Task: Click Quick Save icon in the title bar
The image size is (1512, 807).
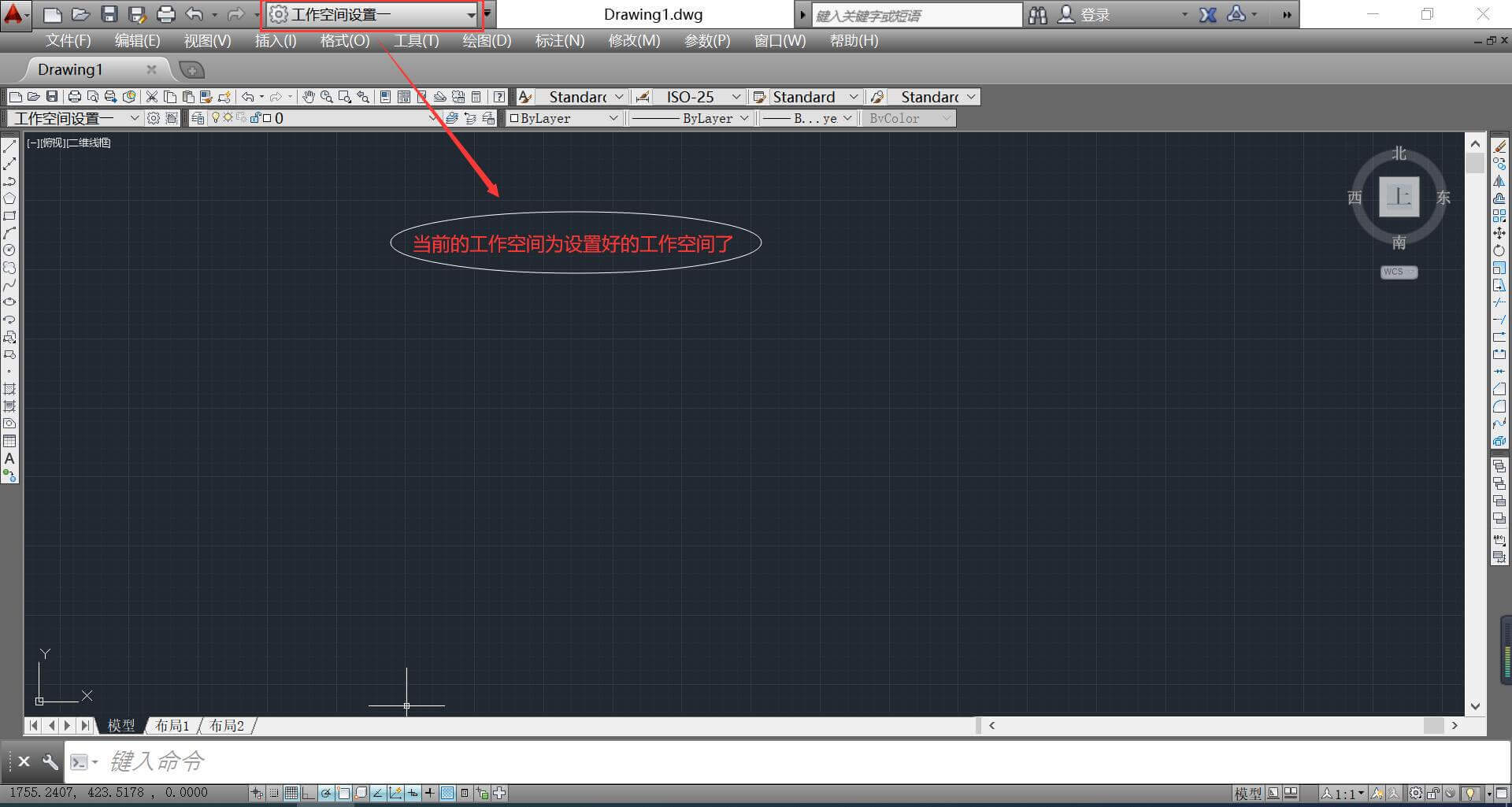Action: (109, 14)
